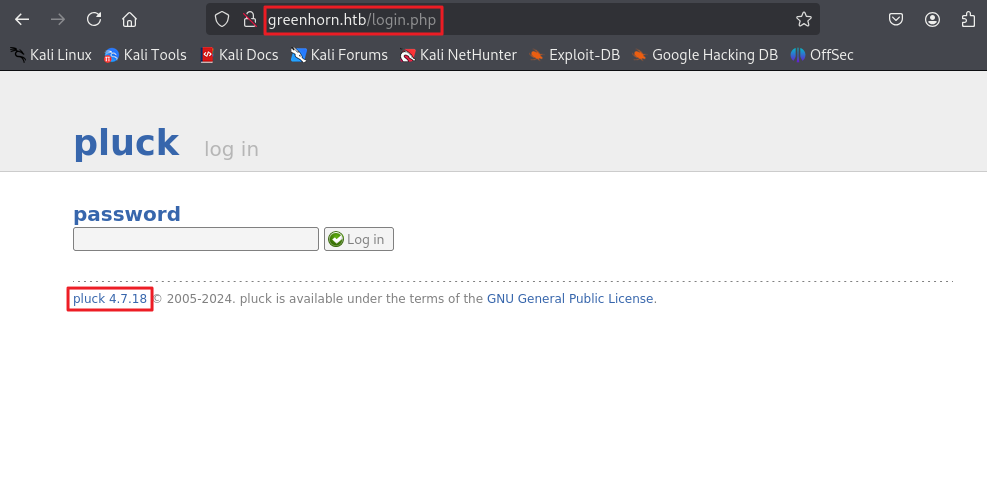Open the Kali Tools bookmark
This screenshot has height=487, width=987.
click(x=145, y=55)
